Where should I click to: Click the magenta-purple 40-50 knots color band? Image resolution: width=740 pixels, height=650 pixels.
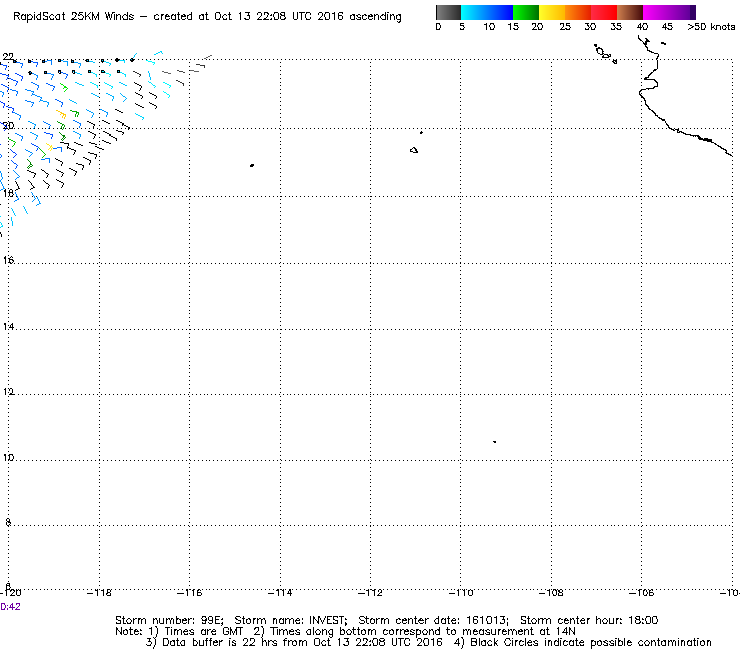click(669, 12)
